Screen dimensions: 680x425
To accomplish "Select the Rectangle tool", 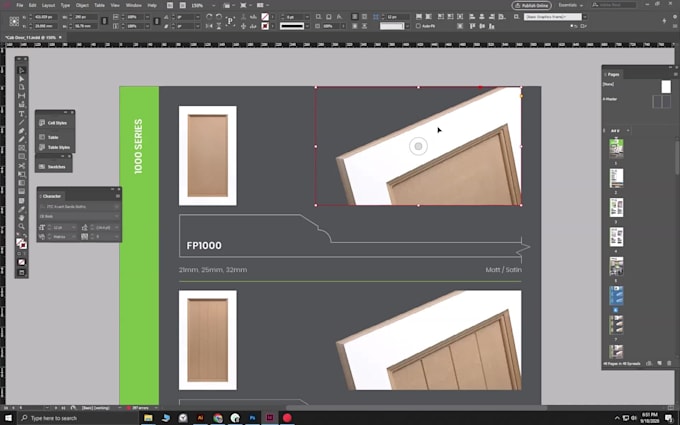I will click(x=21, y=157).
